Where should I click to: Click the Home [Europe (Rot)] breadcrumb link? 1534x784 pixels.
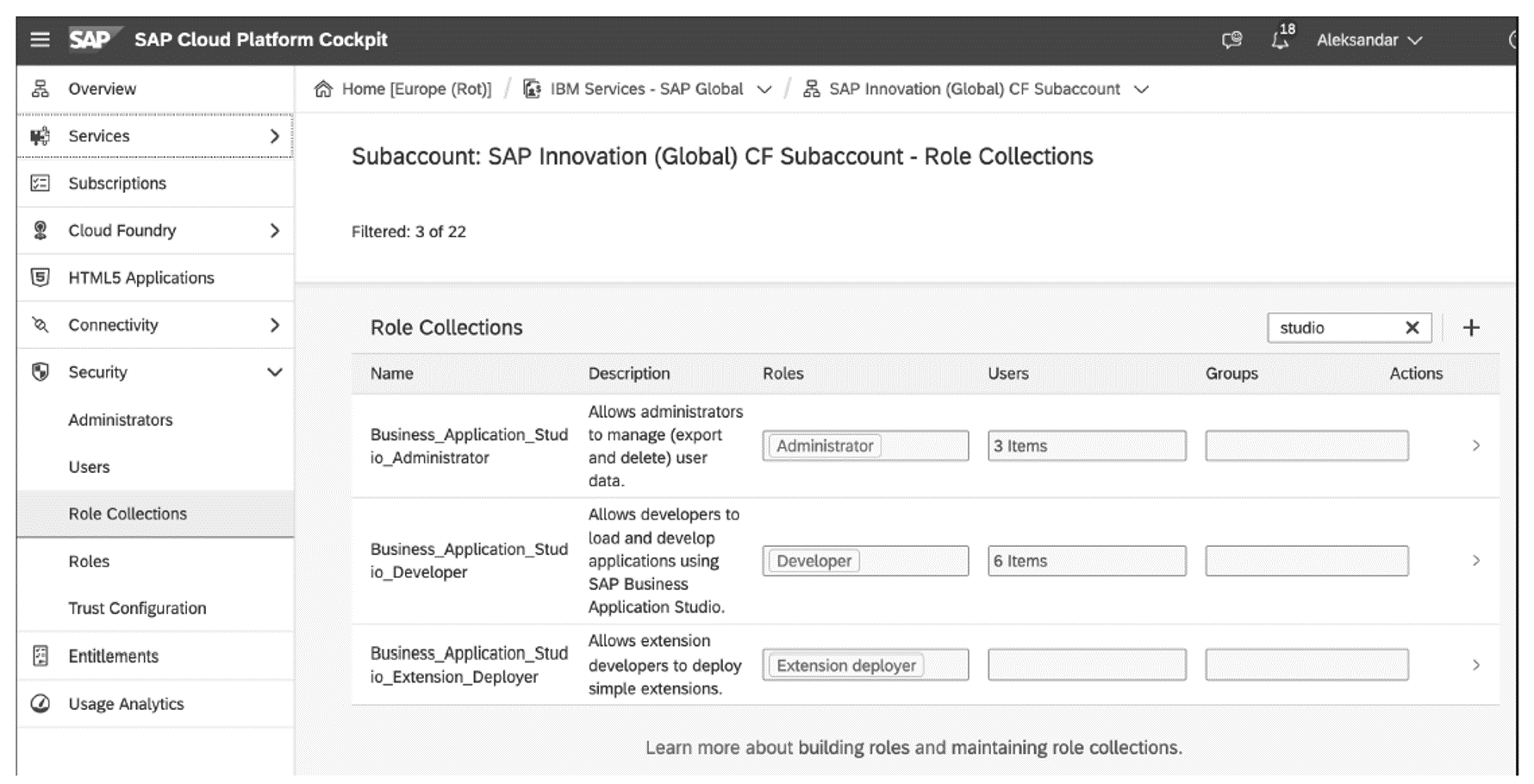416,89
